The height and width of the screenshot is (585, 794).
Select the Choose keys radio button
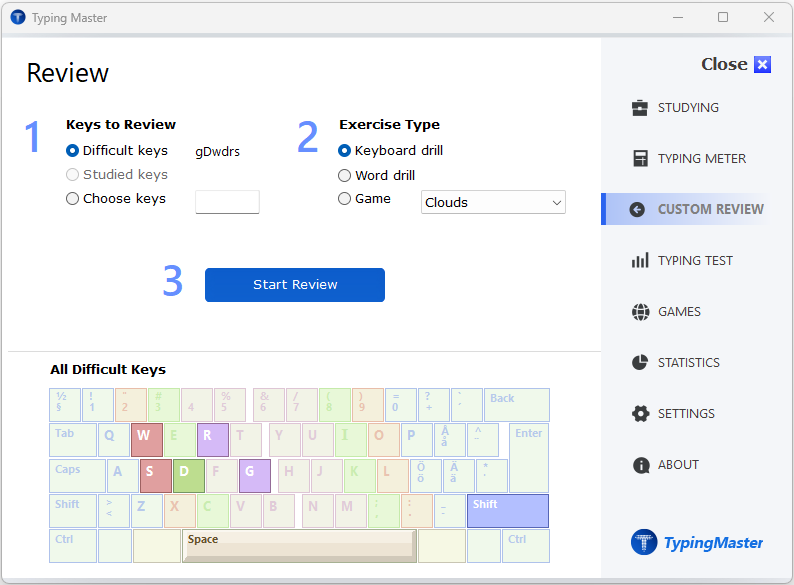[72, 199]
